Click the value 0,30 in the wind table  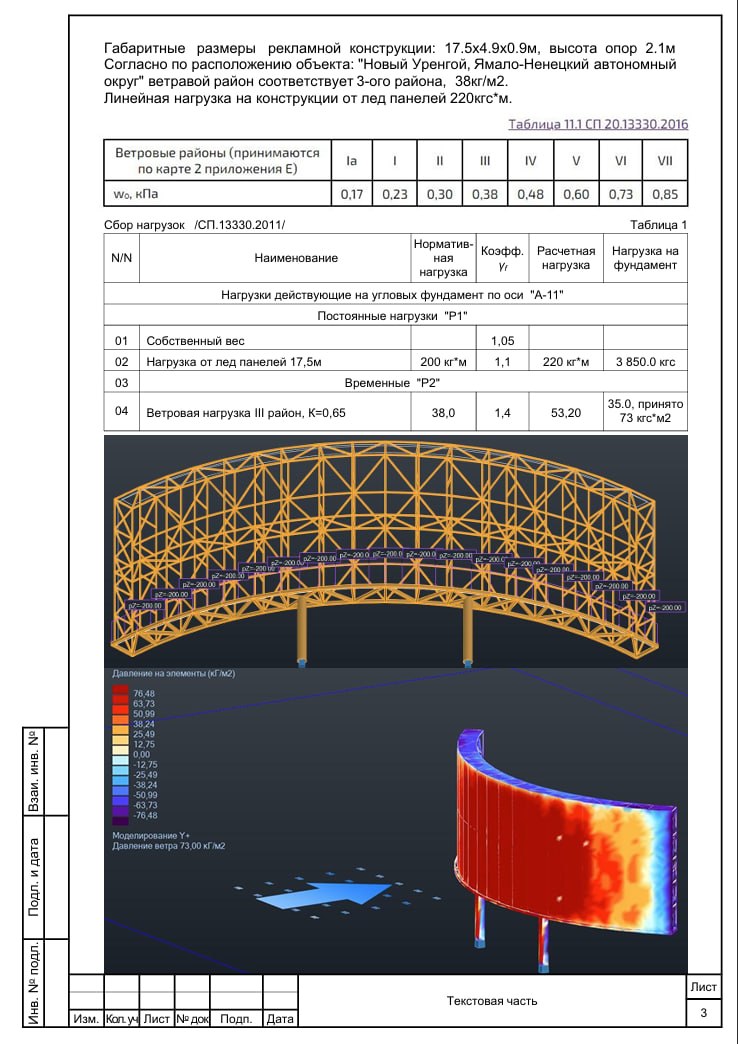[x=440, y=194]
